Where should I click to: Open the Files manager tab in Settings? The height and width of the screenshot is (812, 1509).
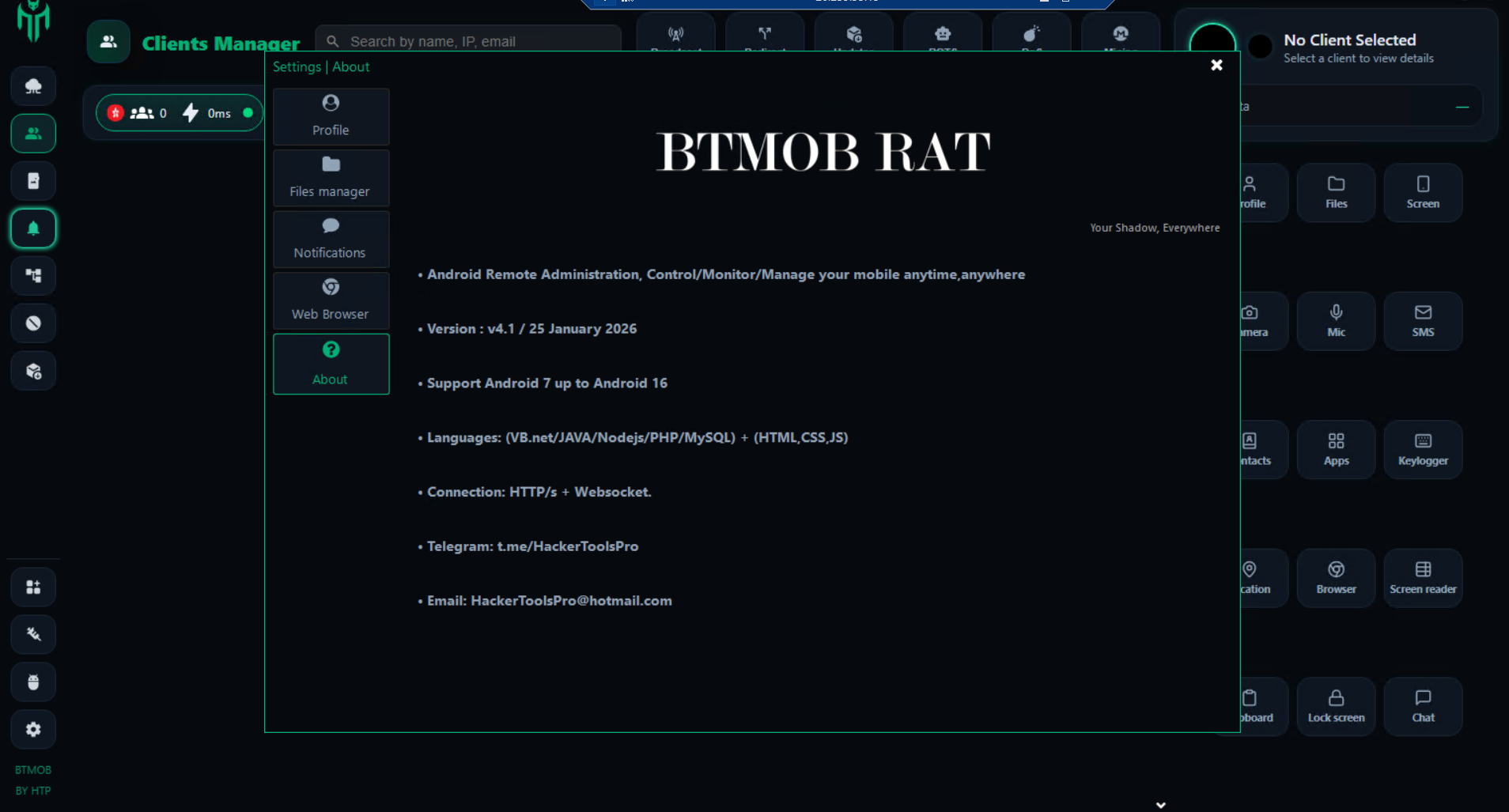click(x=331, y=178)
